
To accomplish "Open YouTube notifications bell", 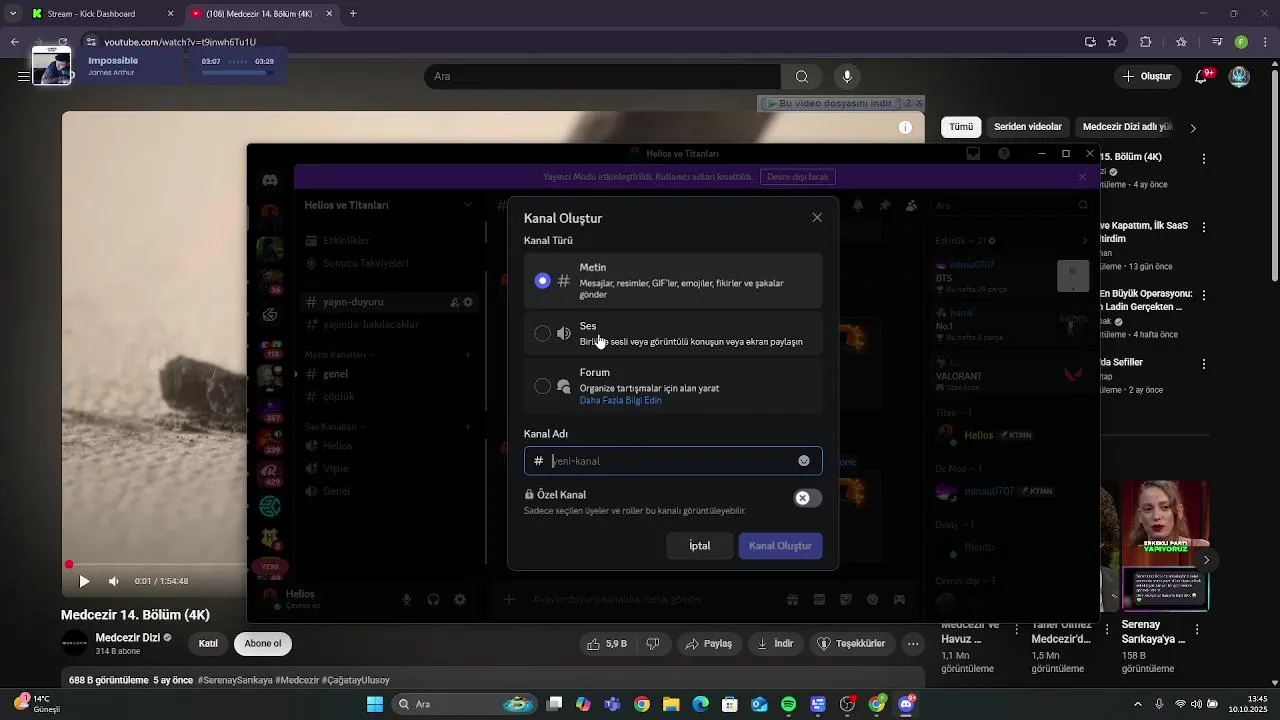I will [1203, 77].
